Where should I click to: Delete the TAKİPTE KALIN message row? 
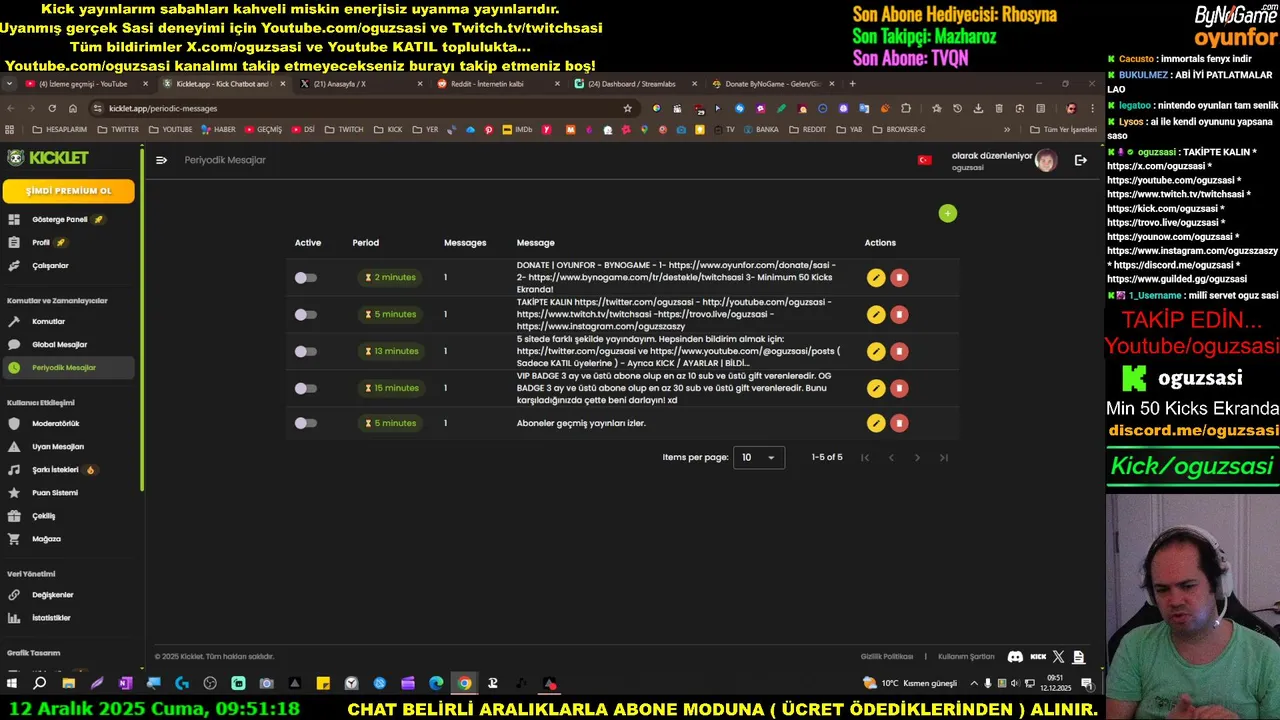tap(899, 315)
